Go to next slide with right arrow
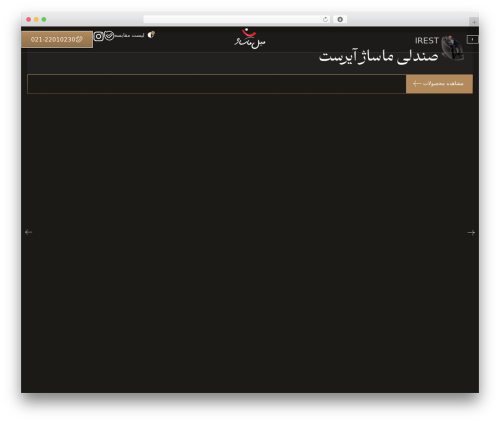The width and height of the screenshot is (500, 423). click(x=471, y=233)
